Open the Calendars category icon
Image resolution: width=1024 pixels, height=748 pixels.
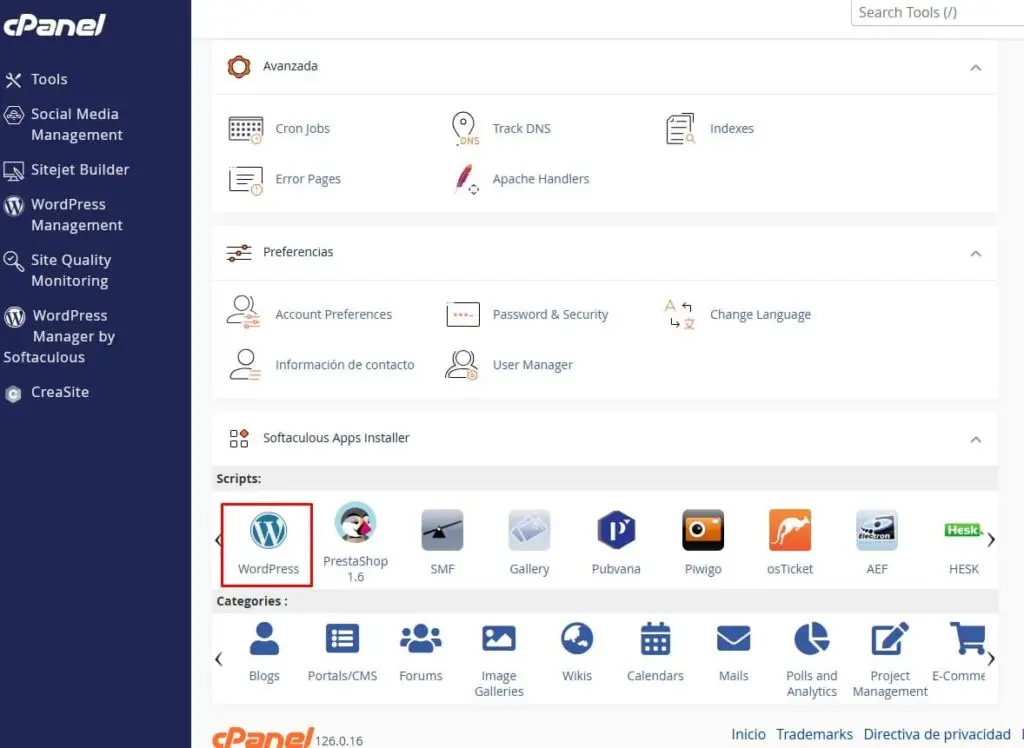coord(655,639)
